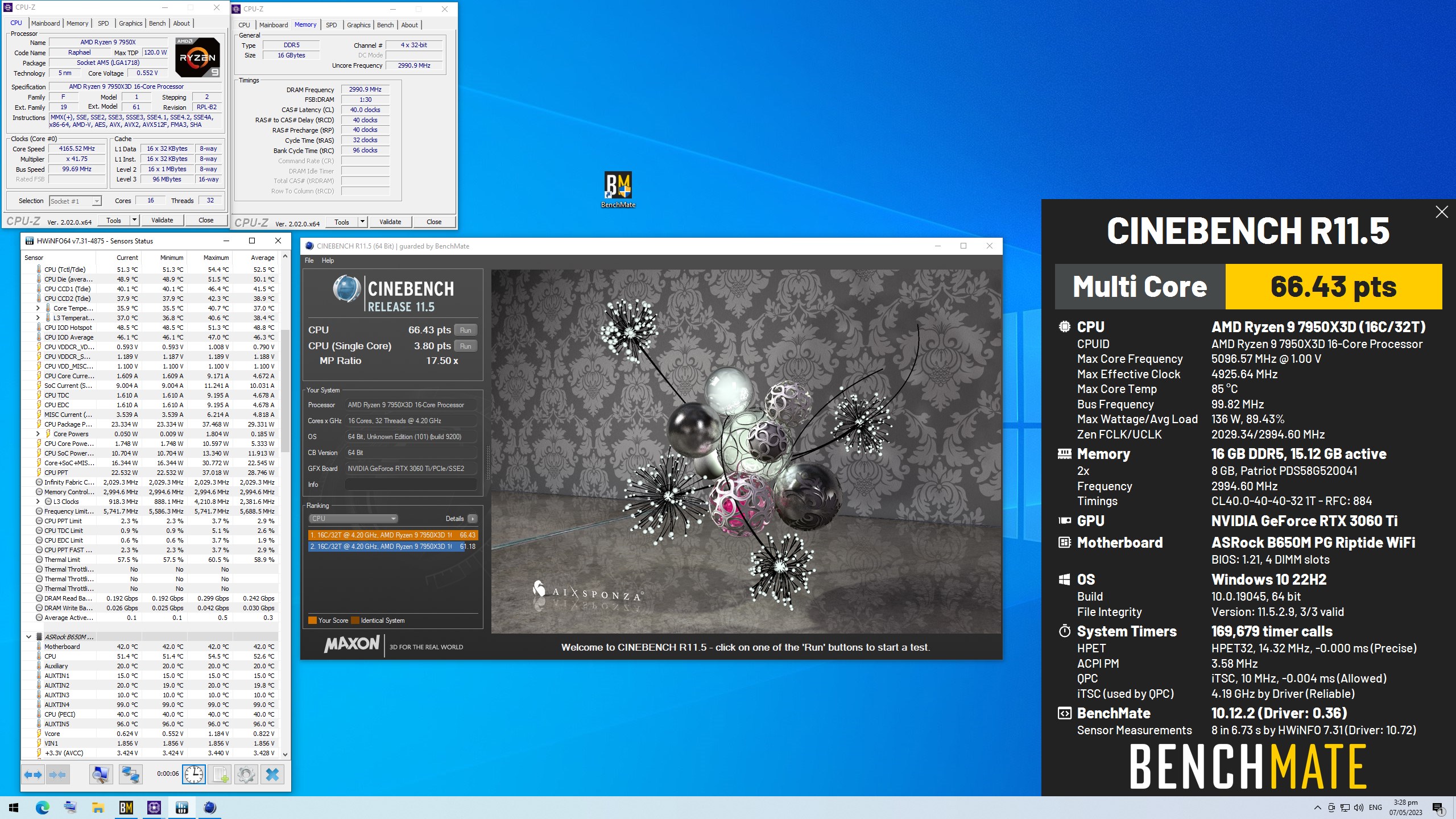
Task: Click HWiNFO collapse columns arrows icon
Action: (x=57, y=775)
